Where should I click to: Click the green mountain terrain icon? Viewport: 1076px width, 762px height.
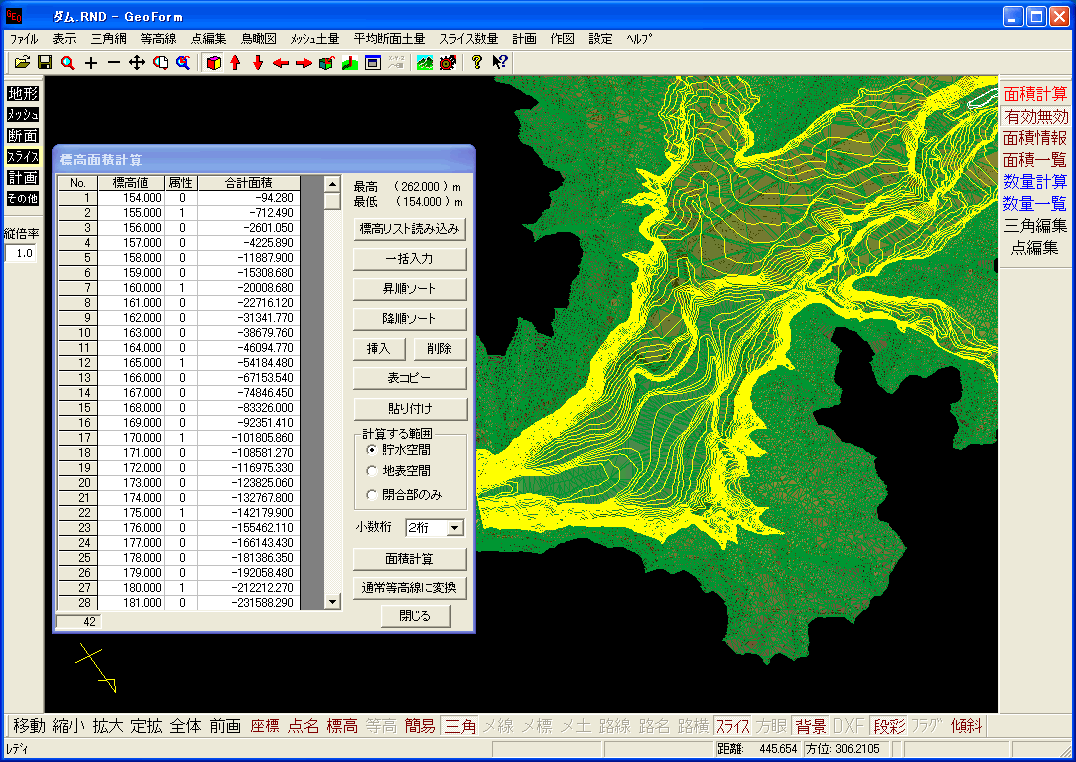(x=425, y=63)
